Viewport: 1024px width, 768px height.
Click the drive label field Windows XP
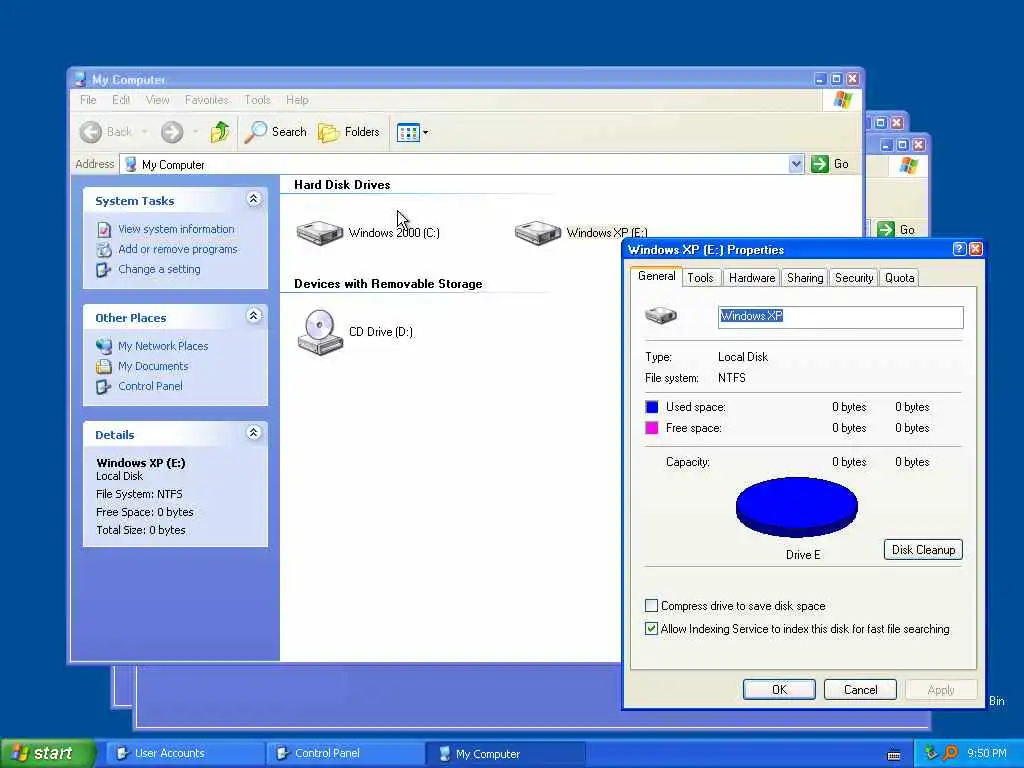[x=840, y=317]
